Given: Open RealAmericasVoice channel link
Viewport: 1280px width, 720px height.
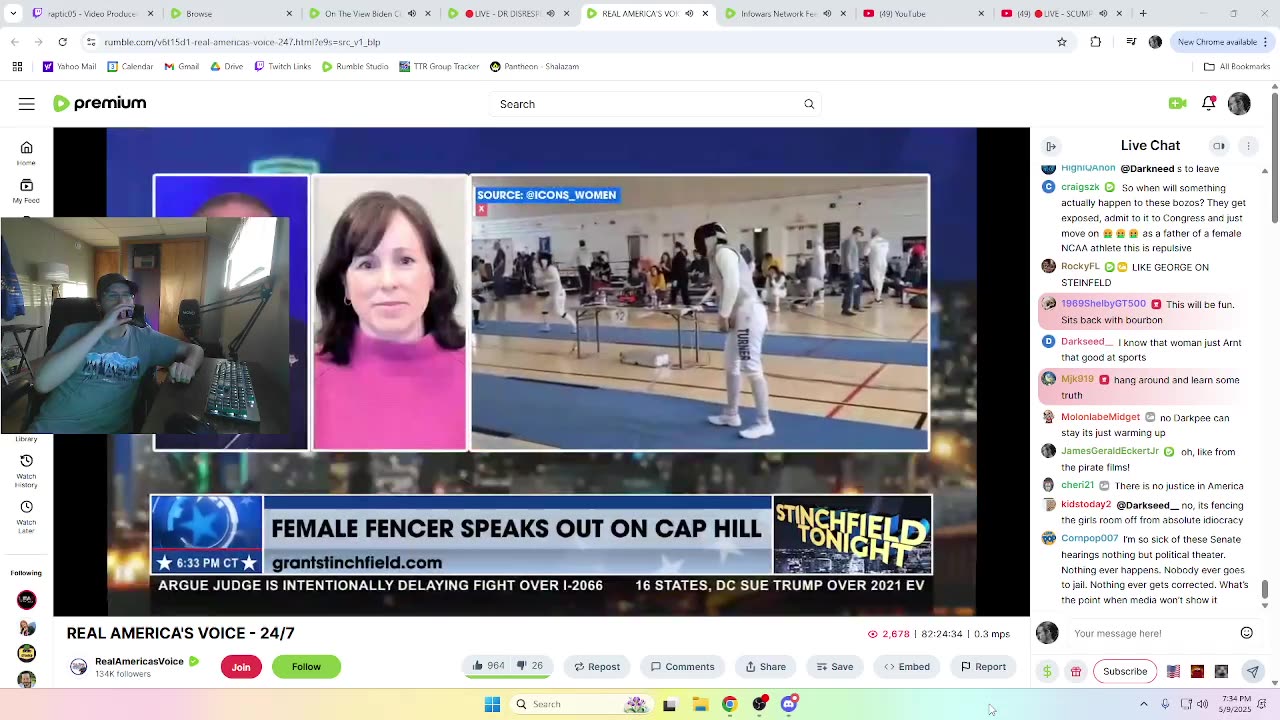Looking at the screenshot, I should click(x=139, y=661).
